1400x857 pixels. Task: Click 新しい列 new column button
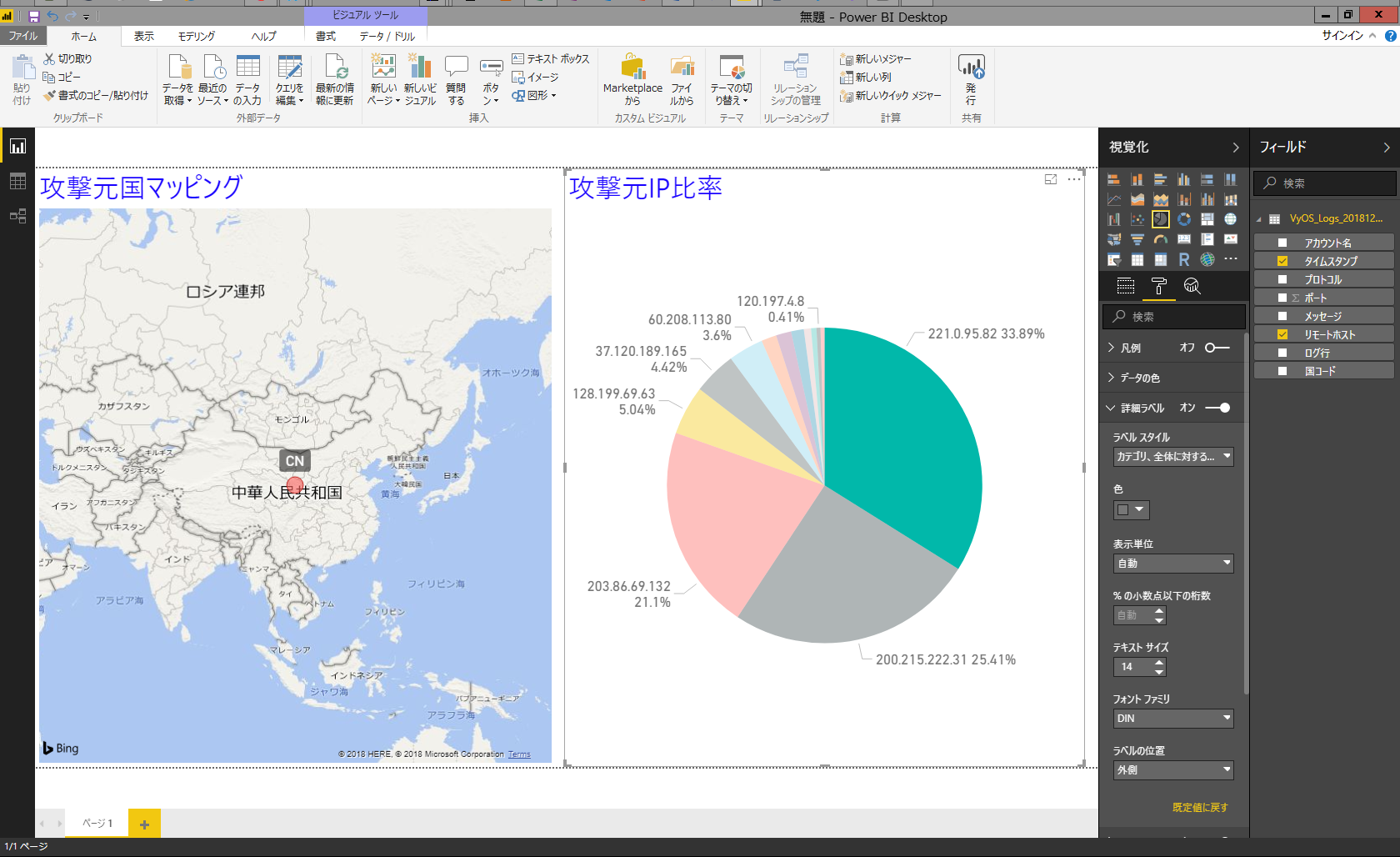pyautogui.click(x=866, y=78)
